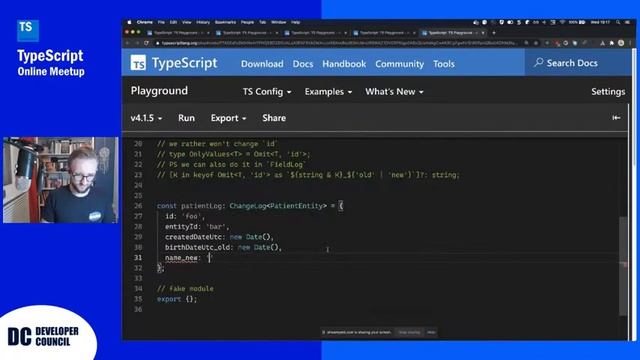Open the Tools link
This screenshot has width=640, height=360.
click(x=444, y=64)
